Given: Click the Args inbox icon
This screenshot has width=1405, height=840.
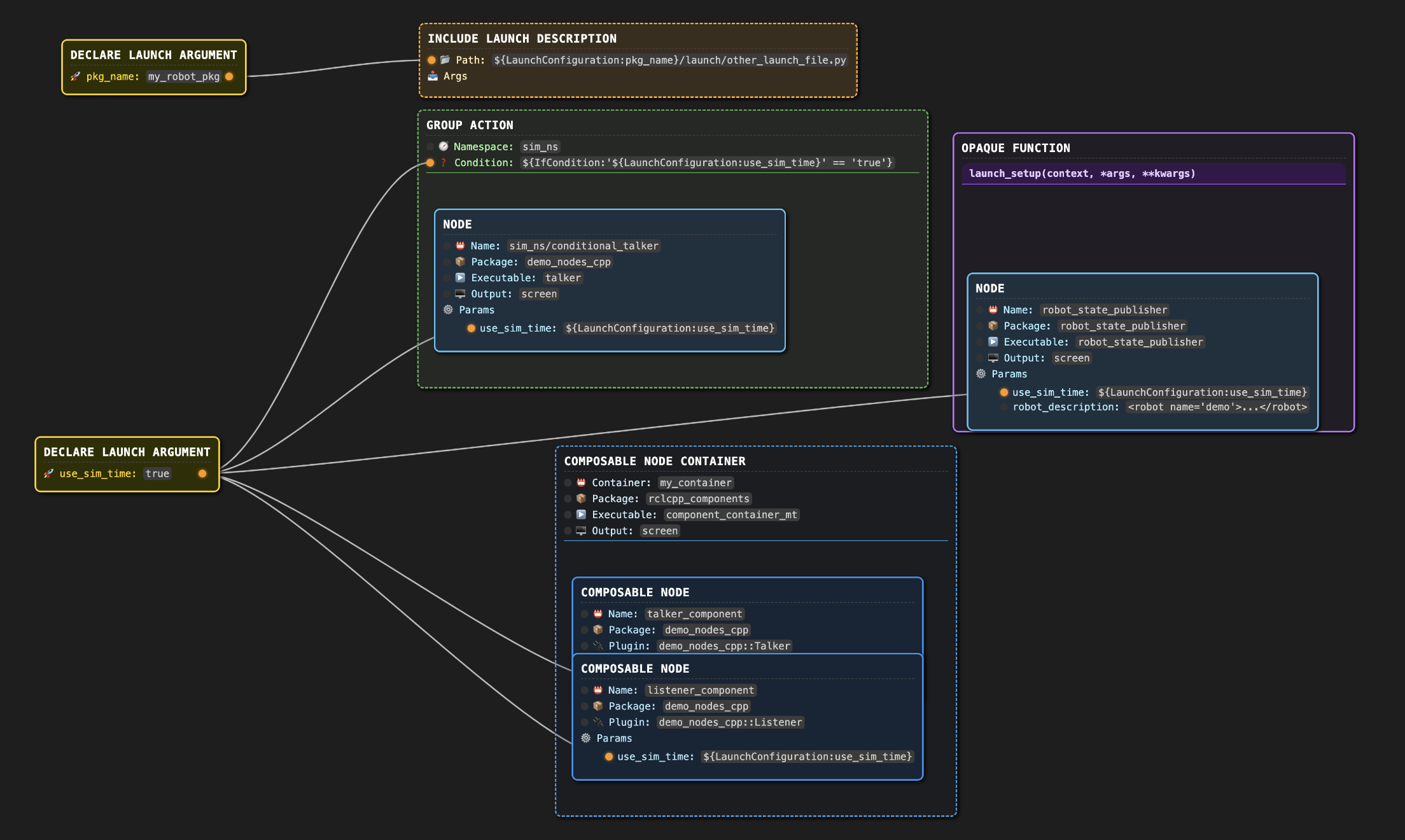Looking at the screenshot, I should pos(433,76).
